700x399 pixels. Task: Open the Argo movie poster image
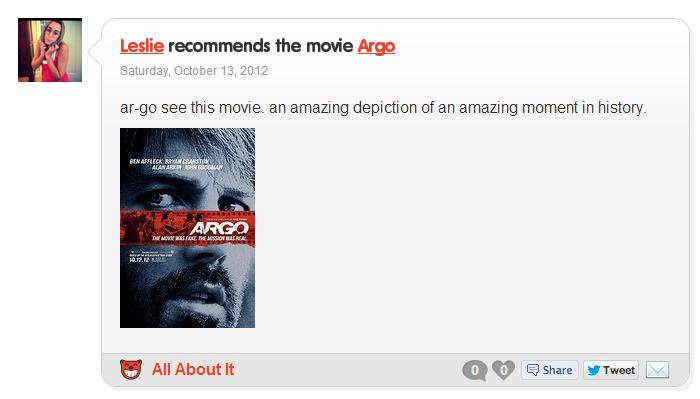point(188,228)
